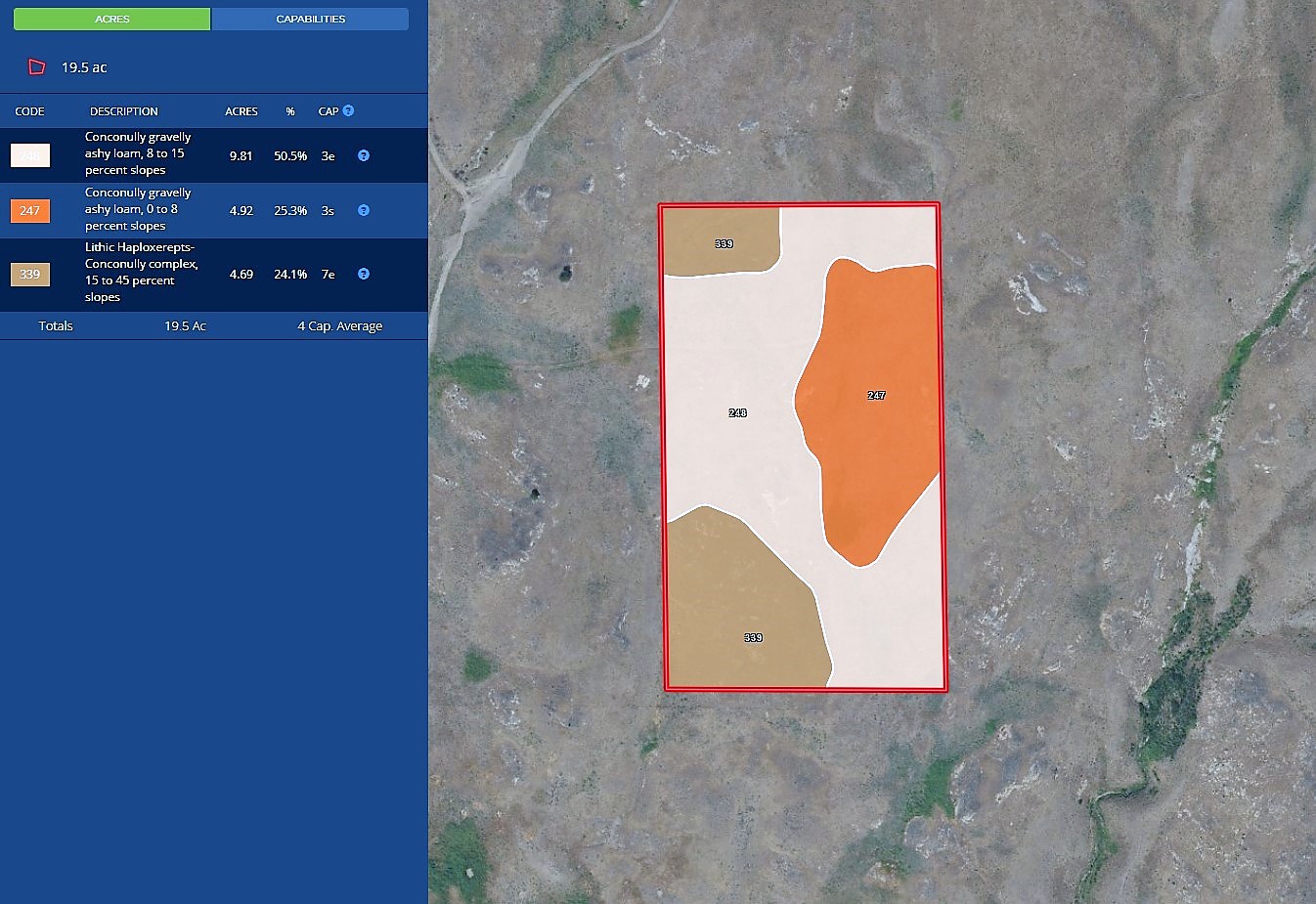Click the lower 339 label on the map
1316x904 pixels.
tap(753, 638)
